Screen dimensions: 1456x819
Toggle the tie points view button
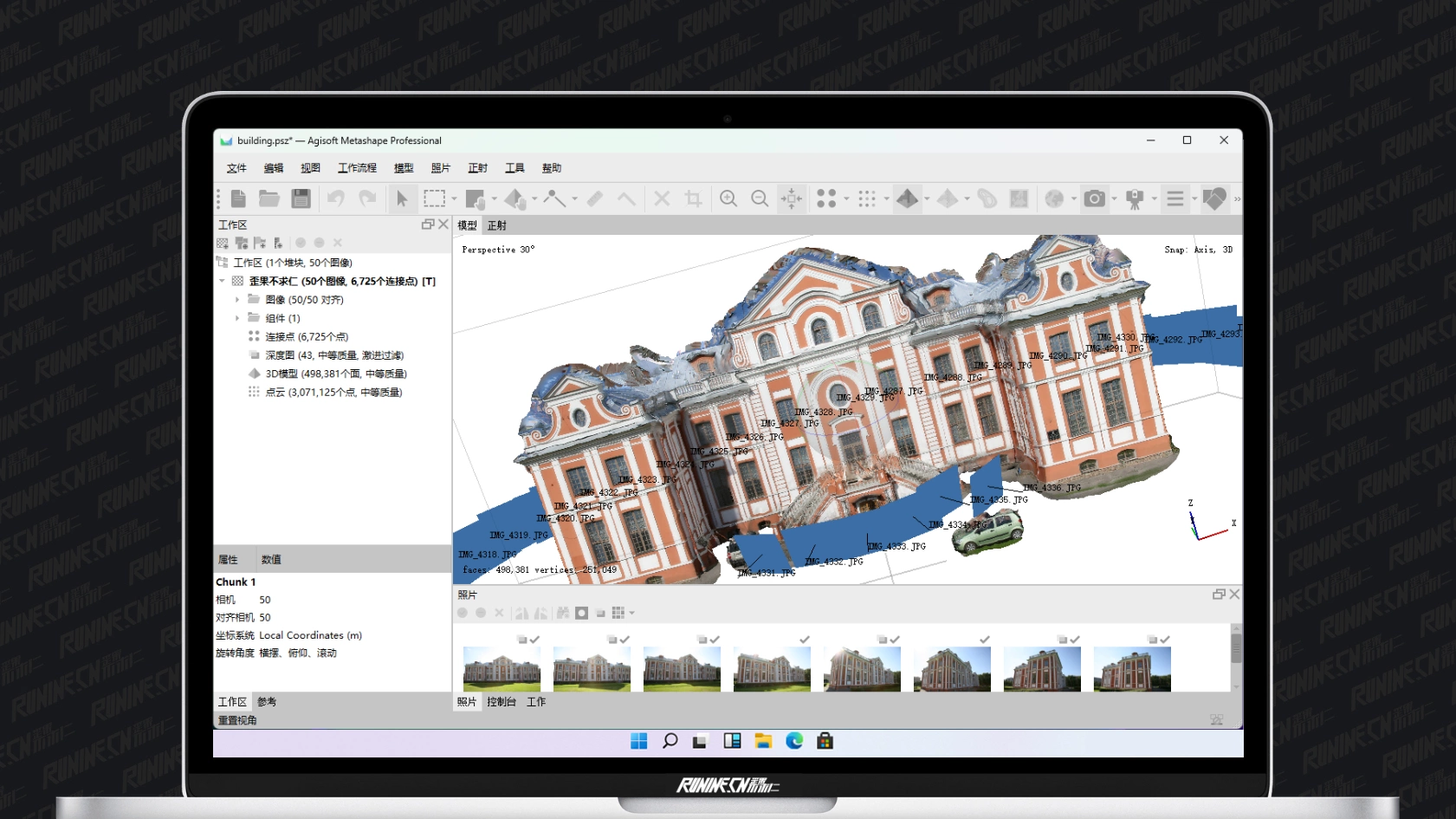tap(825, 198)
